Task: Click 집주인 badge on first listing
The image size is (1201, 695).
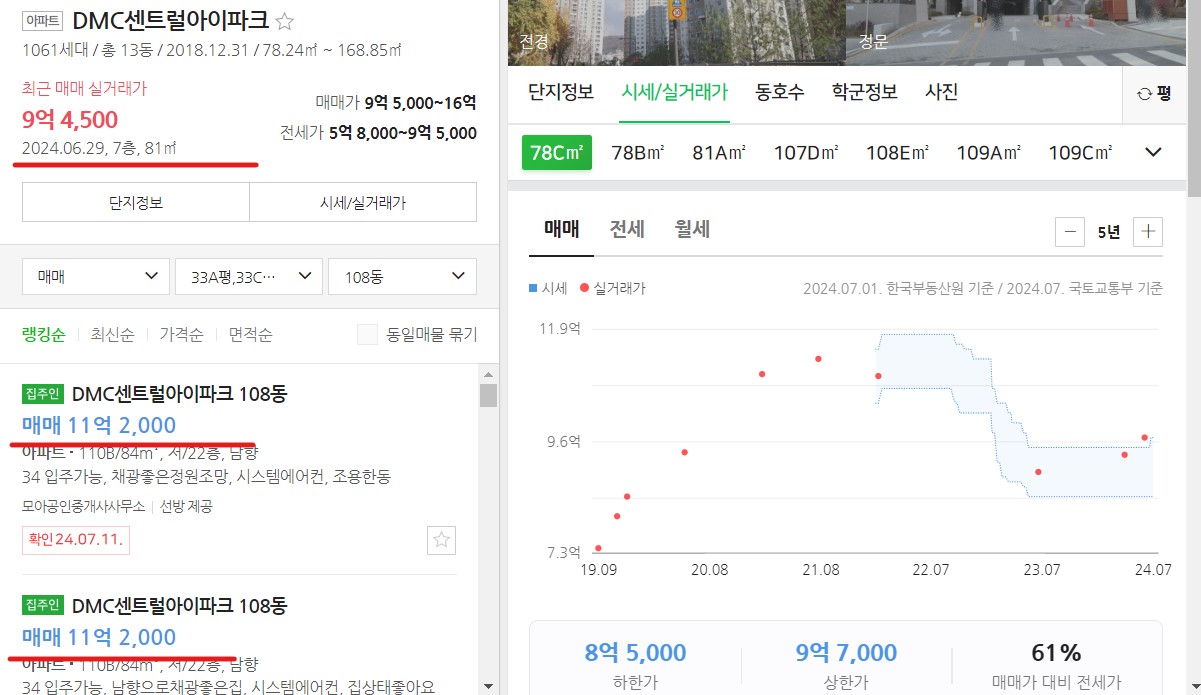Action: [43, 394]
